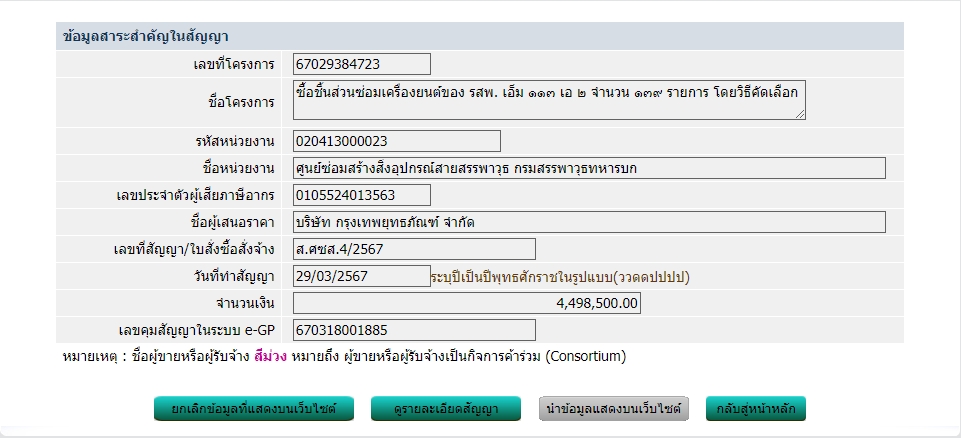Open contract details via ดูรายละเอียดสัญญา button
Image resolution: width=961 pixels, height=438 pixels.
[x=447, y=409]
